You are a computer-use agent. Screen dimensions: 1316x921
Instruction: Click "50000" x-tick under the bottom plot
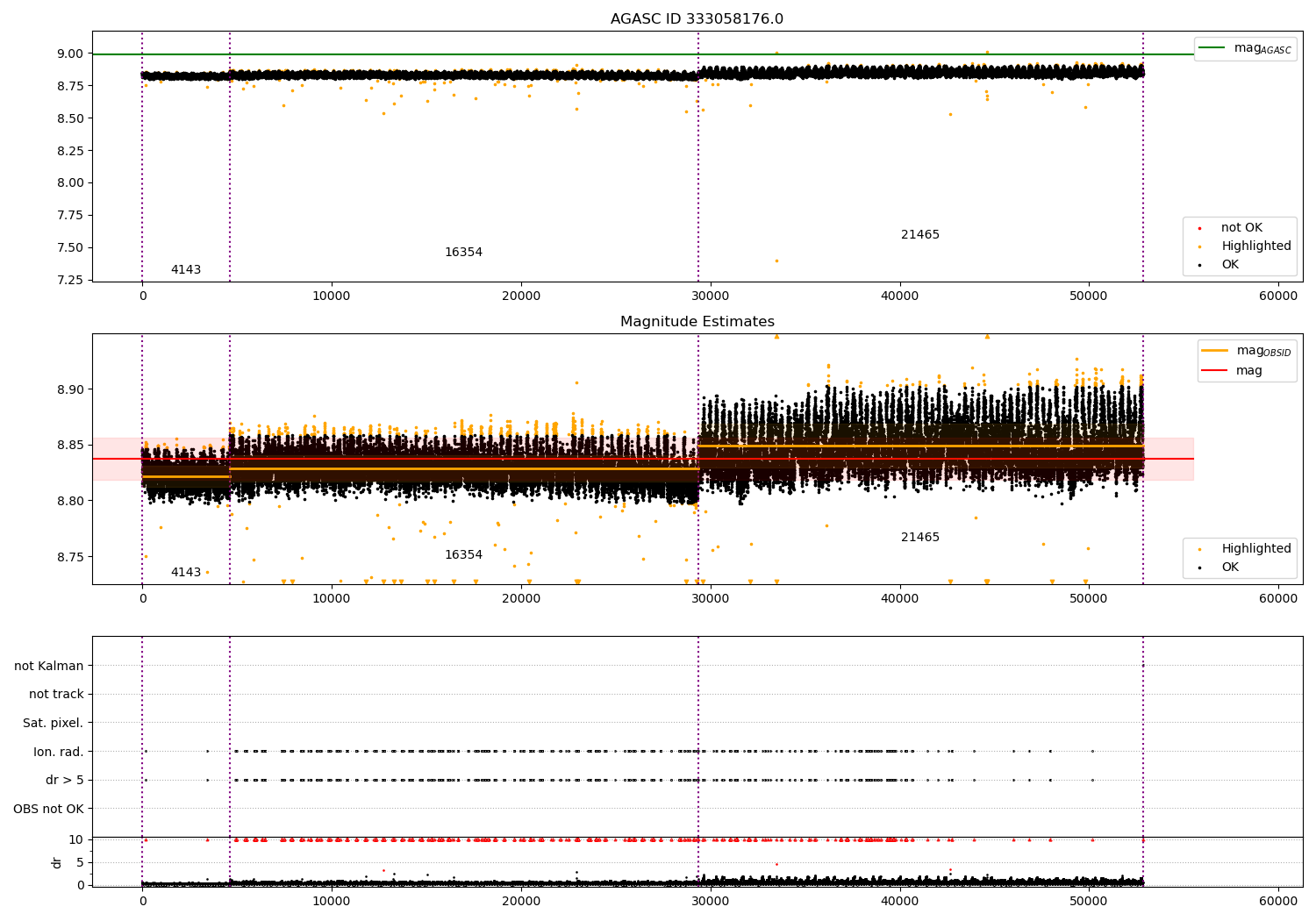pos(1089,901)
